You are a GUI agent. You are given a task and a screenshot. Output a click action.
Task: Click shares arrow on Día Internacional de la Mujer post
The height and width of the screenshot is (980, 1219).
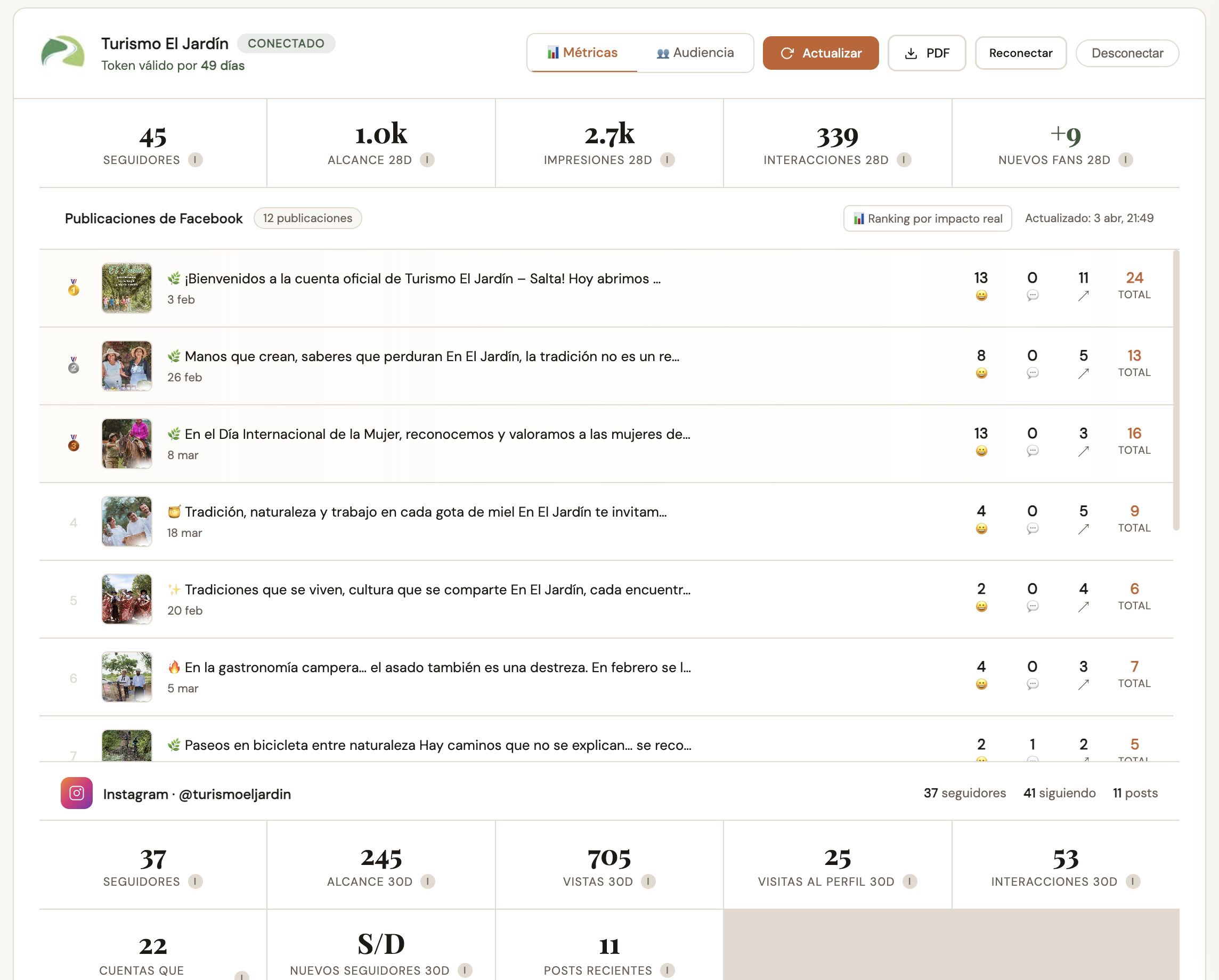(x=1083, y=451)
